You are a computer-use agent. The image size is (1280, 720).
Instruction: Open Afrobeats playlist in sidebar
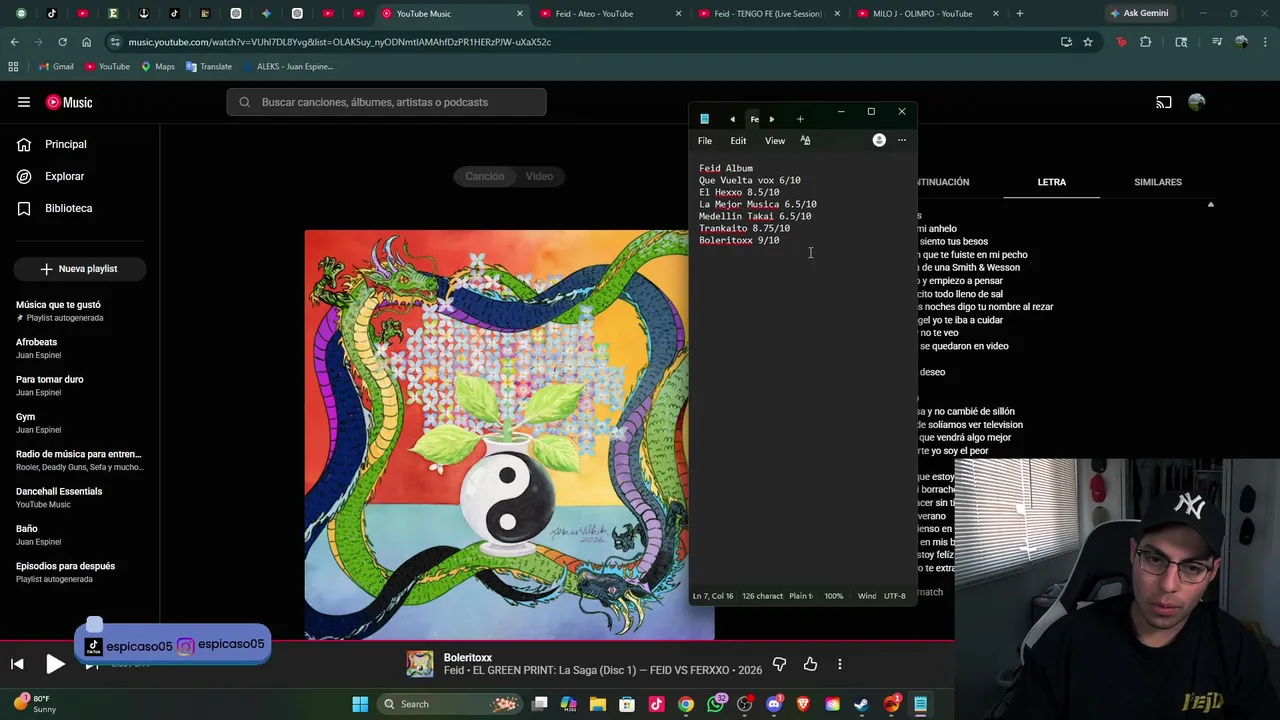[38, 348]
